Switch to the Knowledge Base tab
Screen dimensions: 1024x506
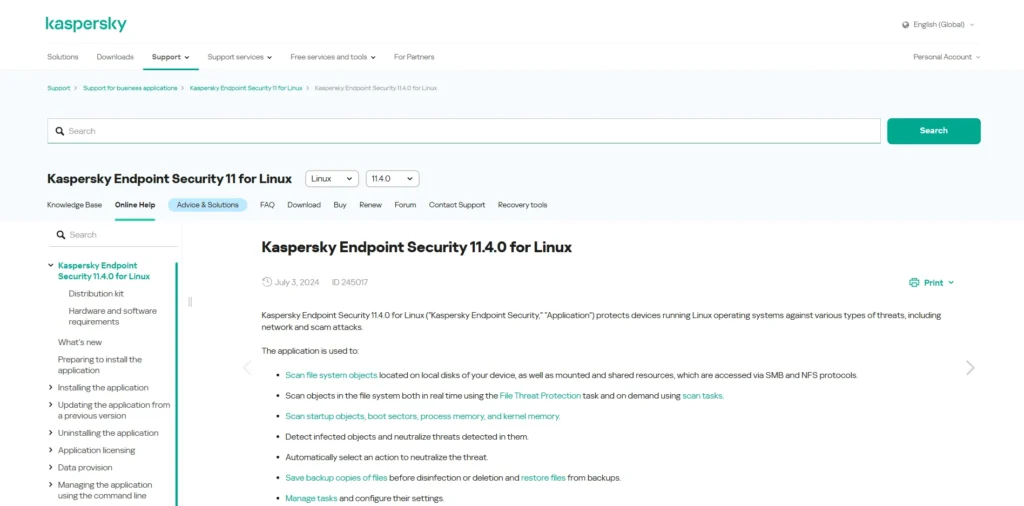point(74,205)
